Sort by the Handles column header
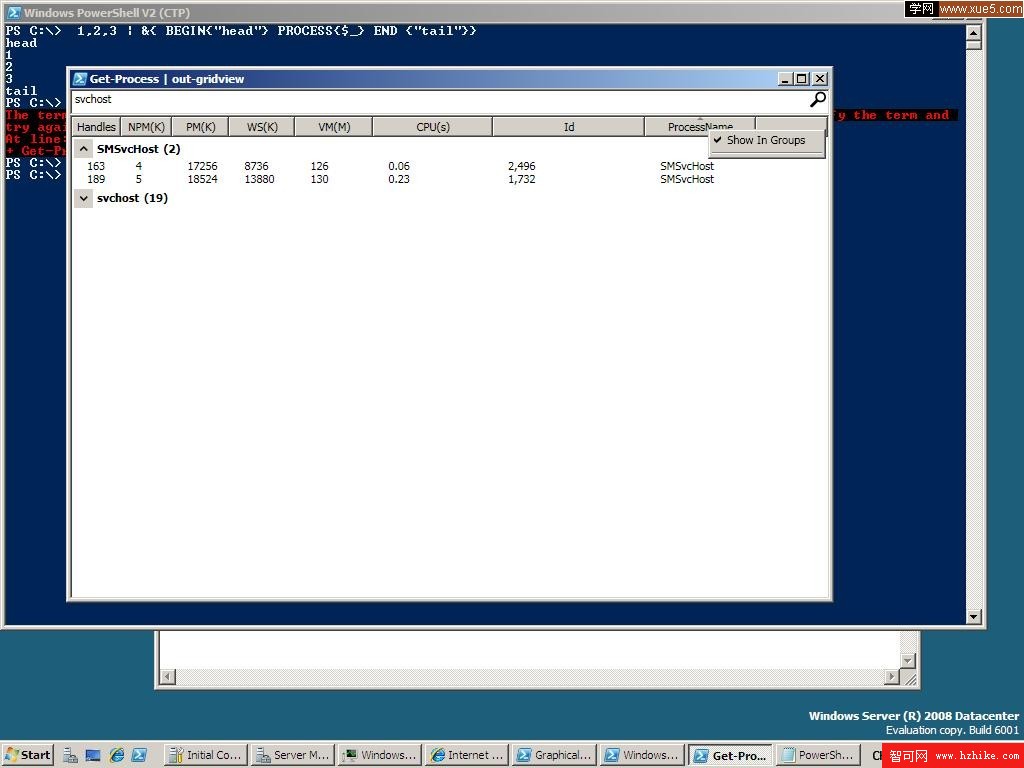This screenshot has height=768, width=1024. pos(97,127)
